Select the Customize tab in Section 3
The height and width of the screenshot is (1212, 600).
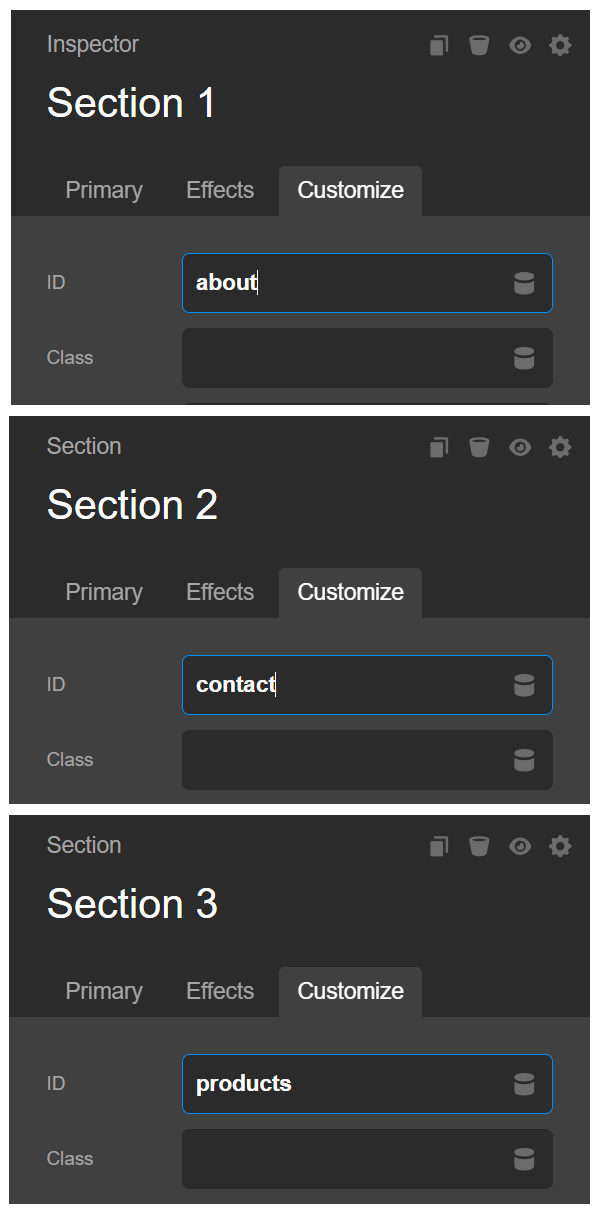coord(350,991)
